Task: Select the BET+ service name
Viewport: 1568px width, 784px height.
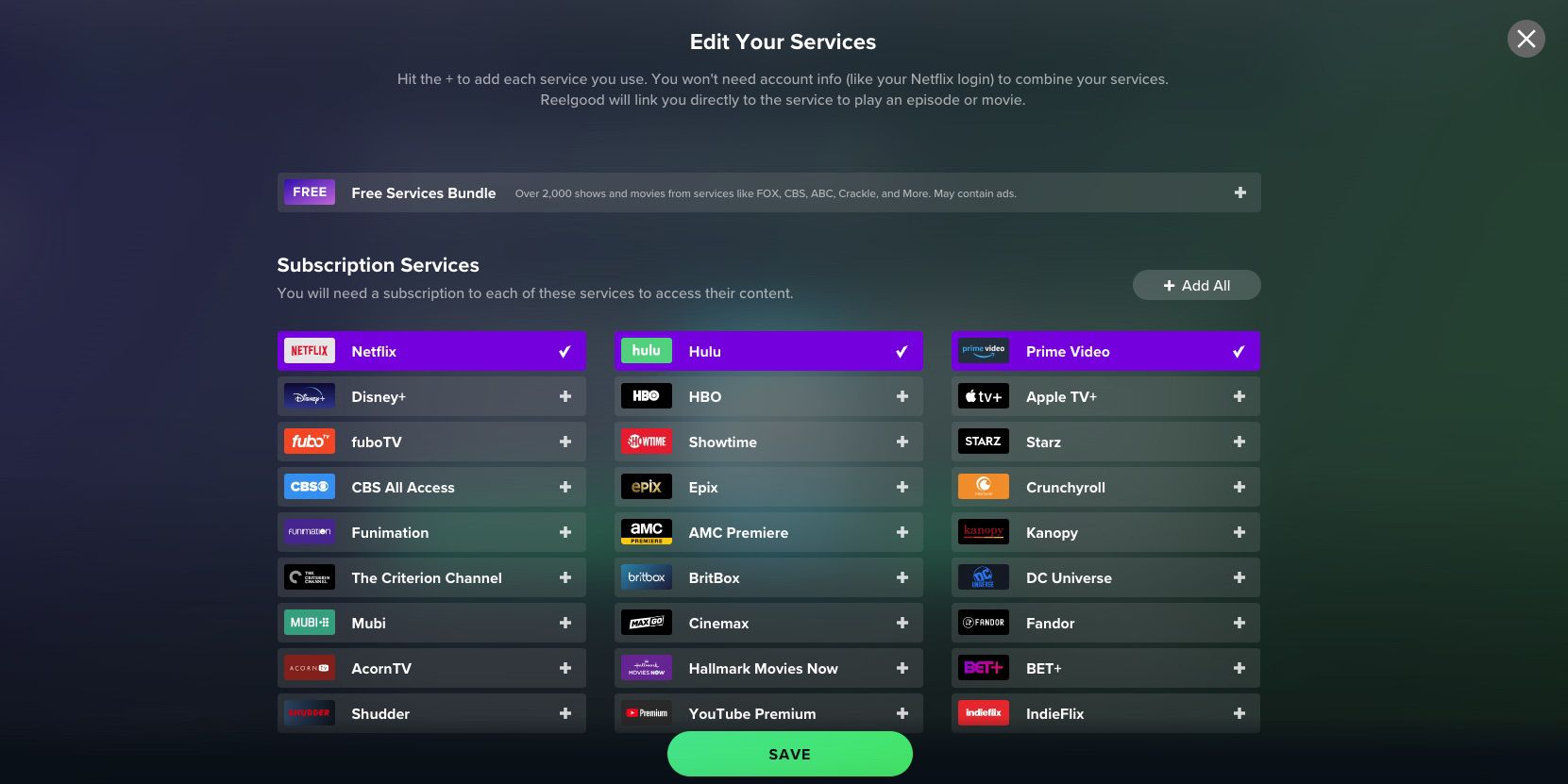Action: click(x=1044, y=668)
